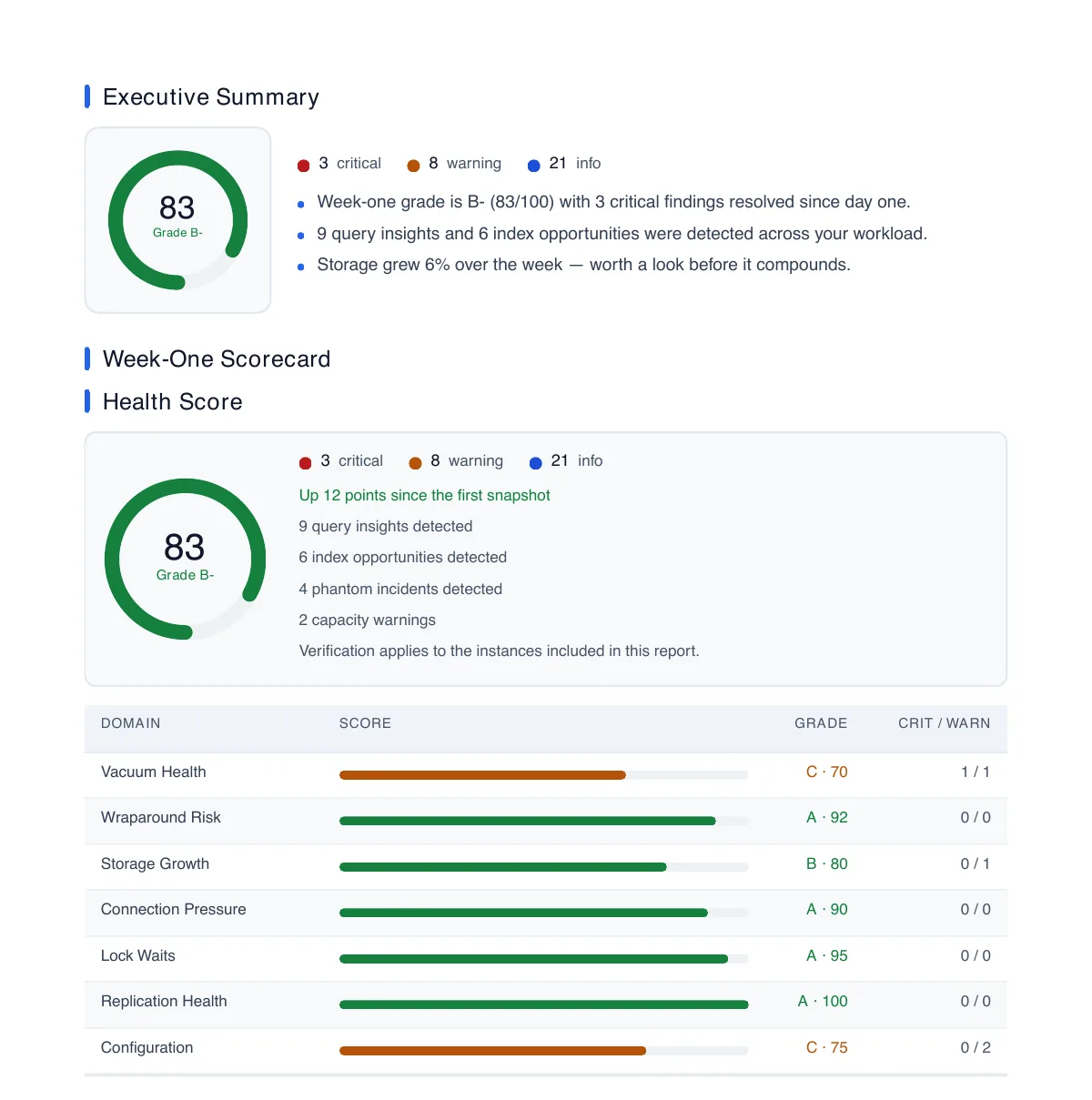Click the 'A · 92' grade
The height and width of the screenshot is (1100, 1092).
[x=826, y=817]
